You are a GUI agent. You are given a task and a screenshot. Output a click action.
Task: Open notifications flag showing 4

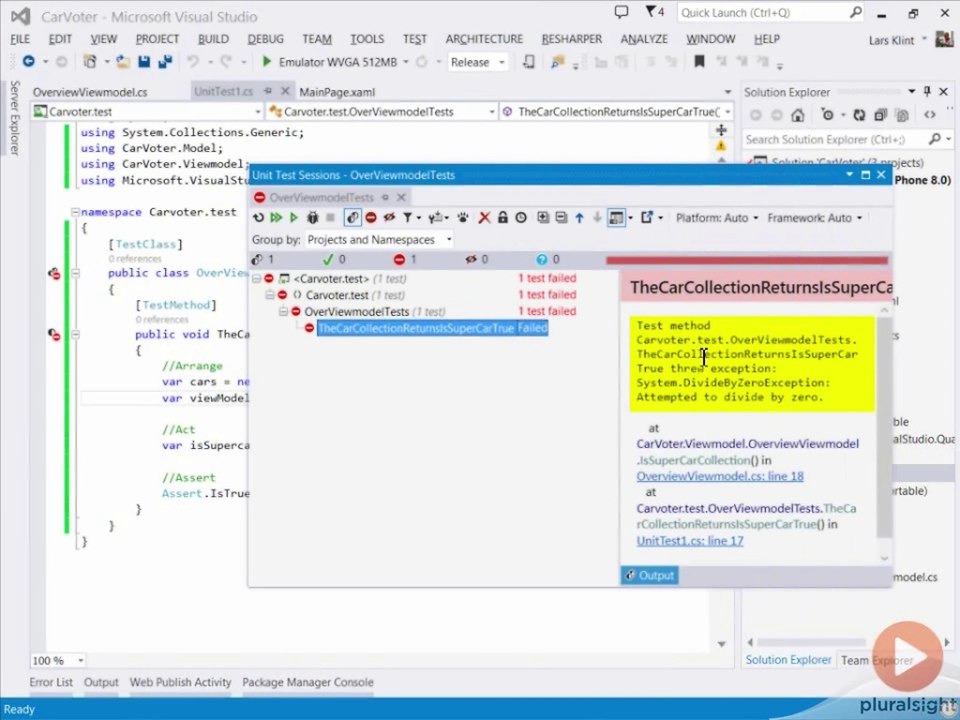pyautogui.click(x=654, y=12)
